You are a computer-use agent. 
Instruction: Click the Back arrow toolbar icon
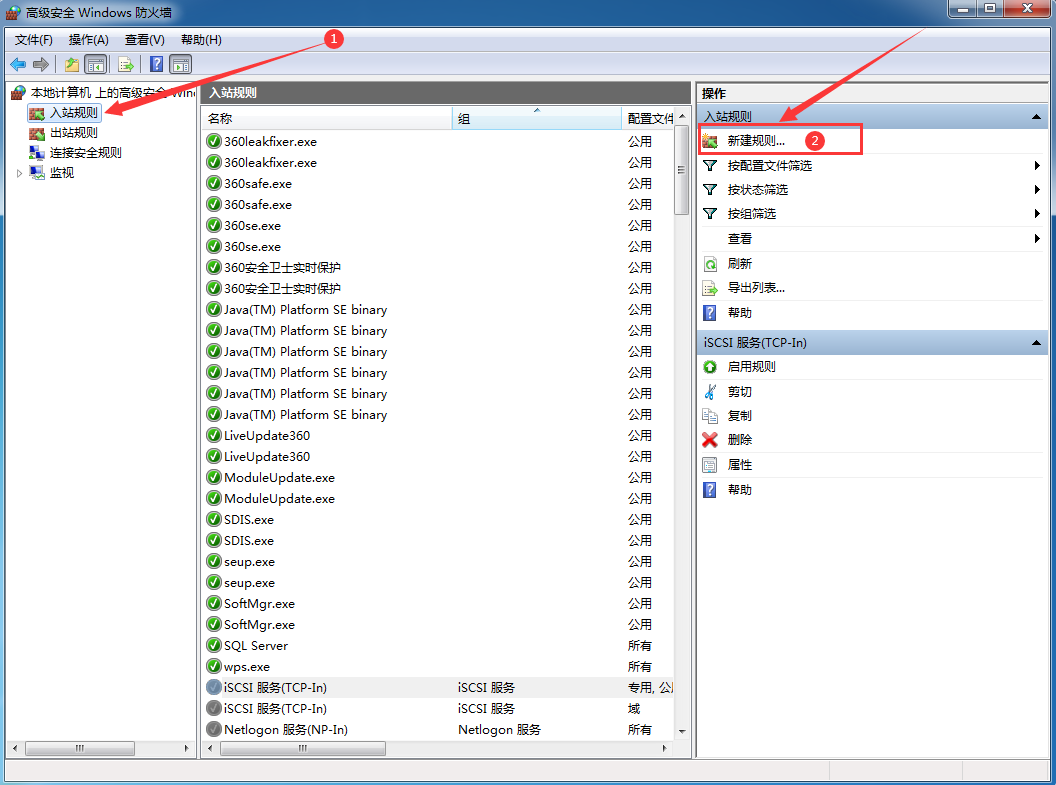tap(18, 65)
